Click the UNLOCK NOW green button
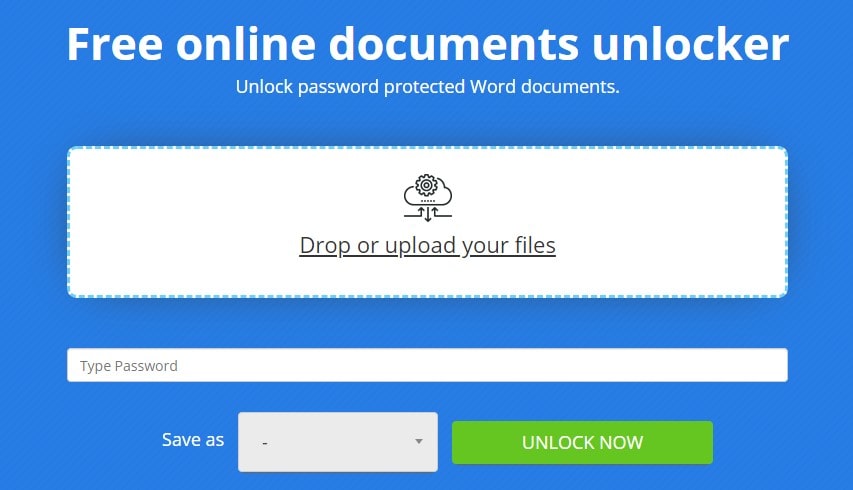This screenshot has width=853, height=490. click(582, 442)
